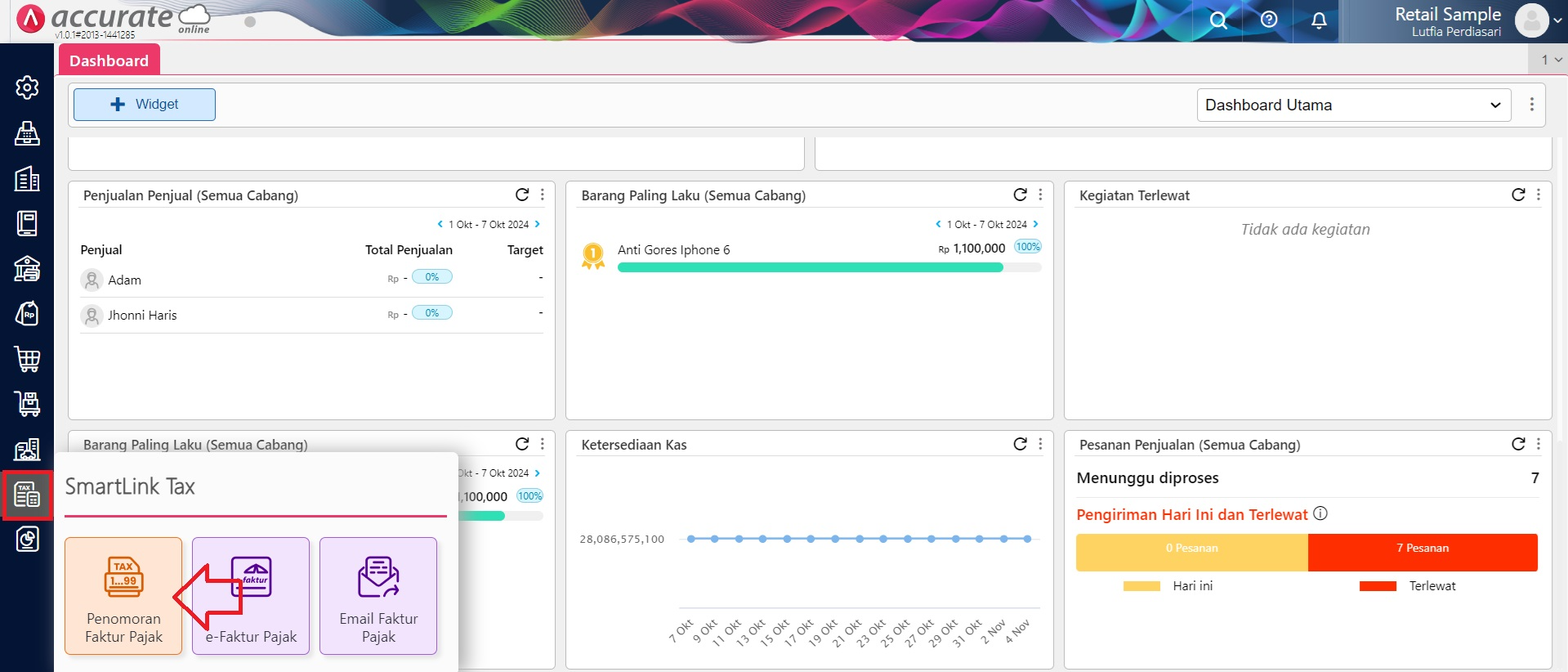Click the 7 Okt point on Ketersediaan Kas chart
The width and height of the screenshot is (1568, 672).
(x=690, y=539)
